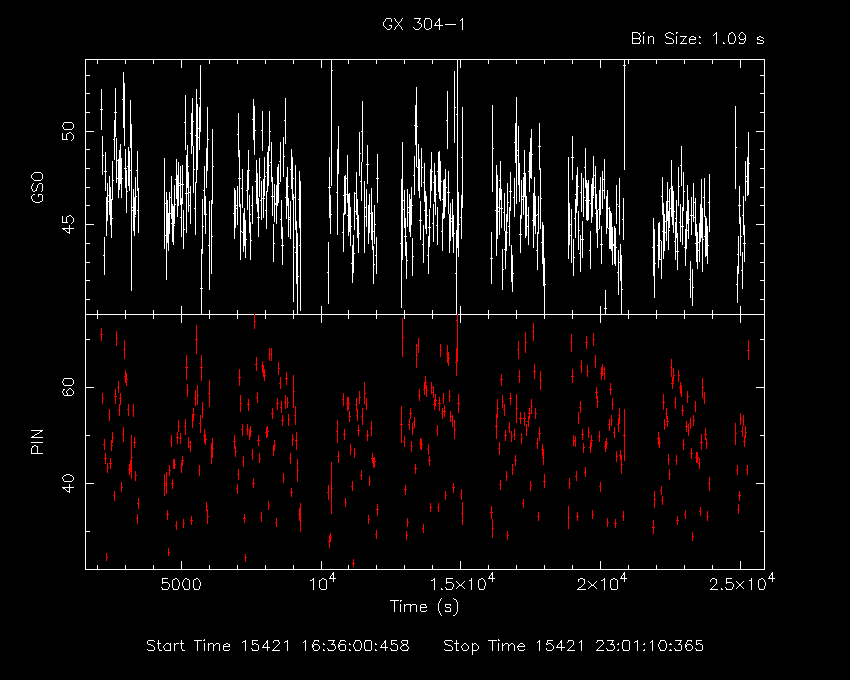Click the x-axis tick label 2×10^4
850x680 pixels.
point(602,582)
